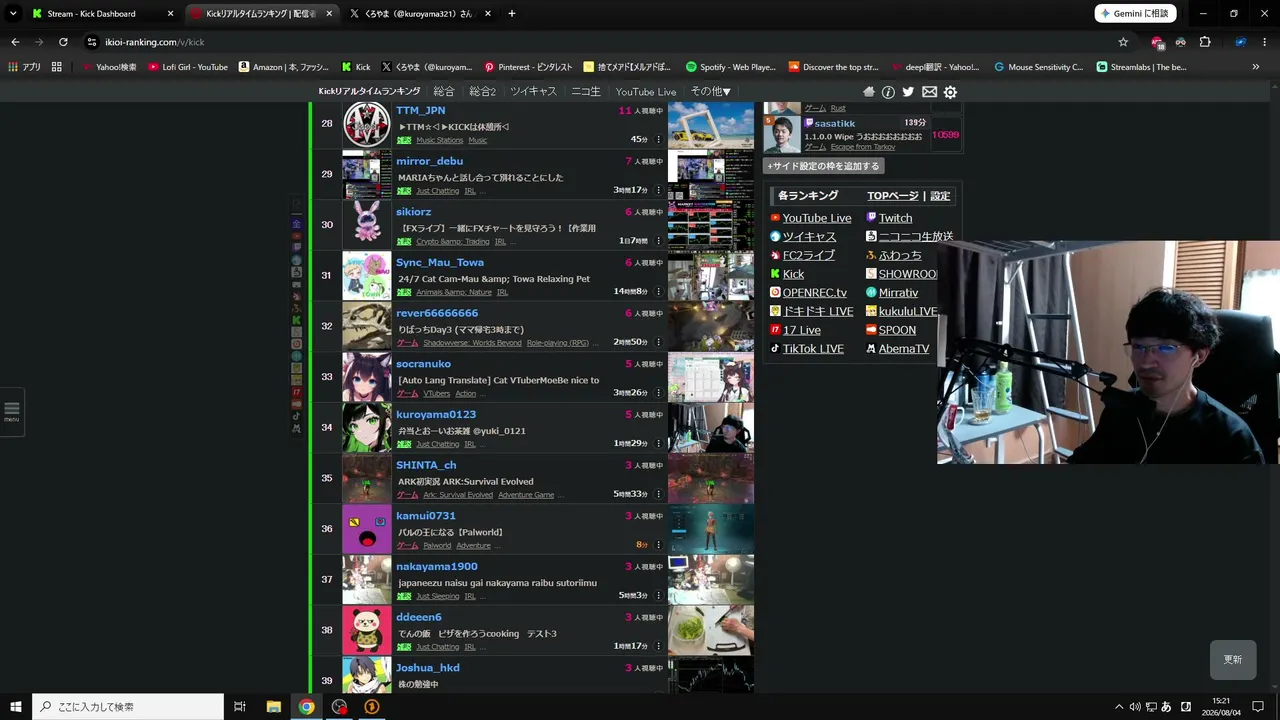1280x720 pixels.
Task: Open the Chrome extensions puzzle icon
Action: click(1205, 42)
